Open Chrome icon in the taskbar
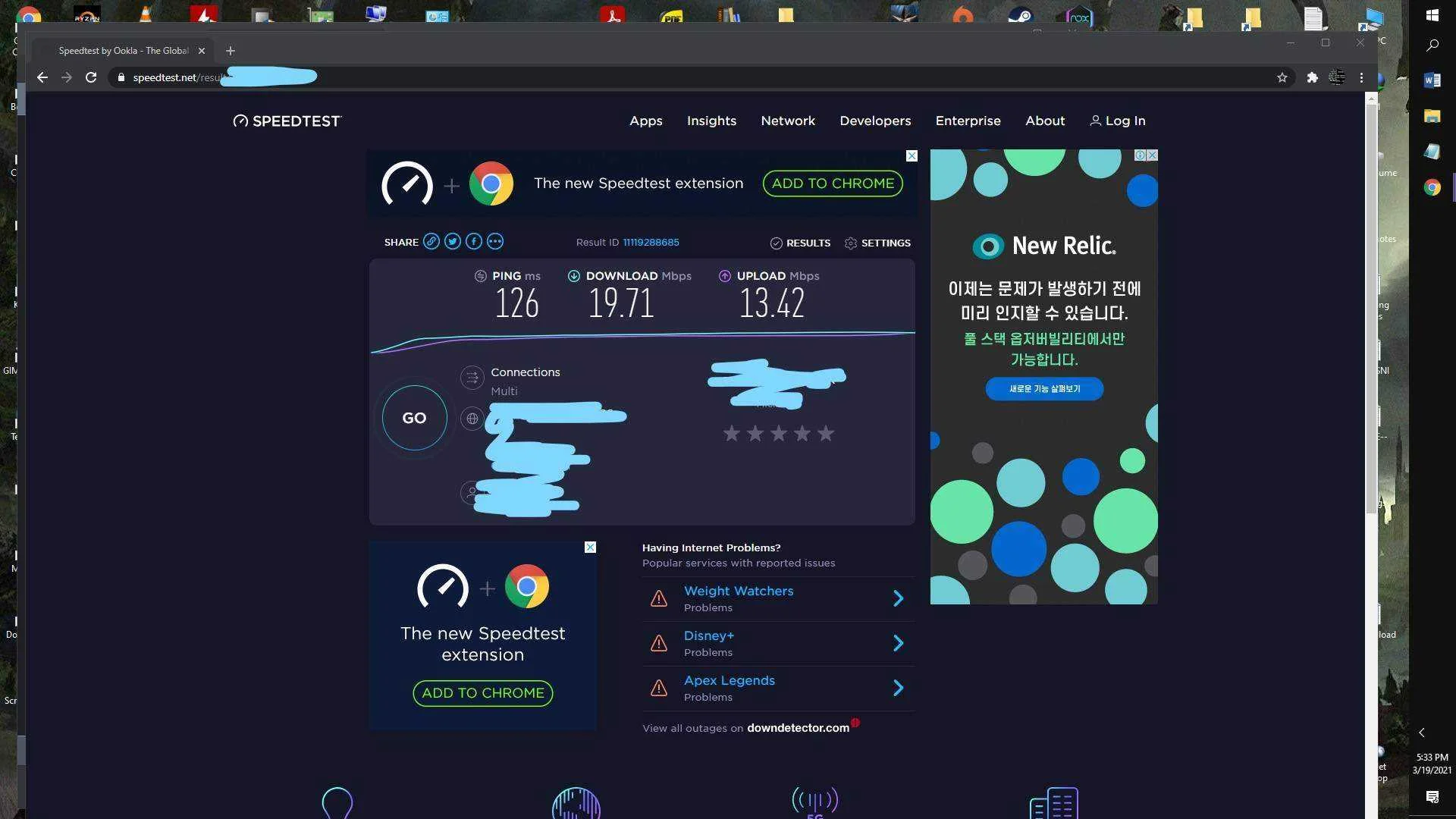1456x819 pixels. coord(1432,187)
